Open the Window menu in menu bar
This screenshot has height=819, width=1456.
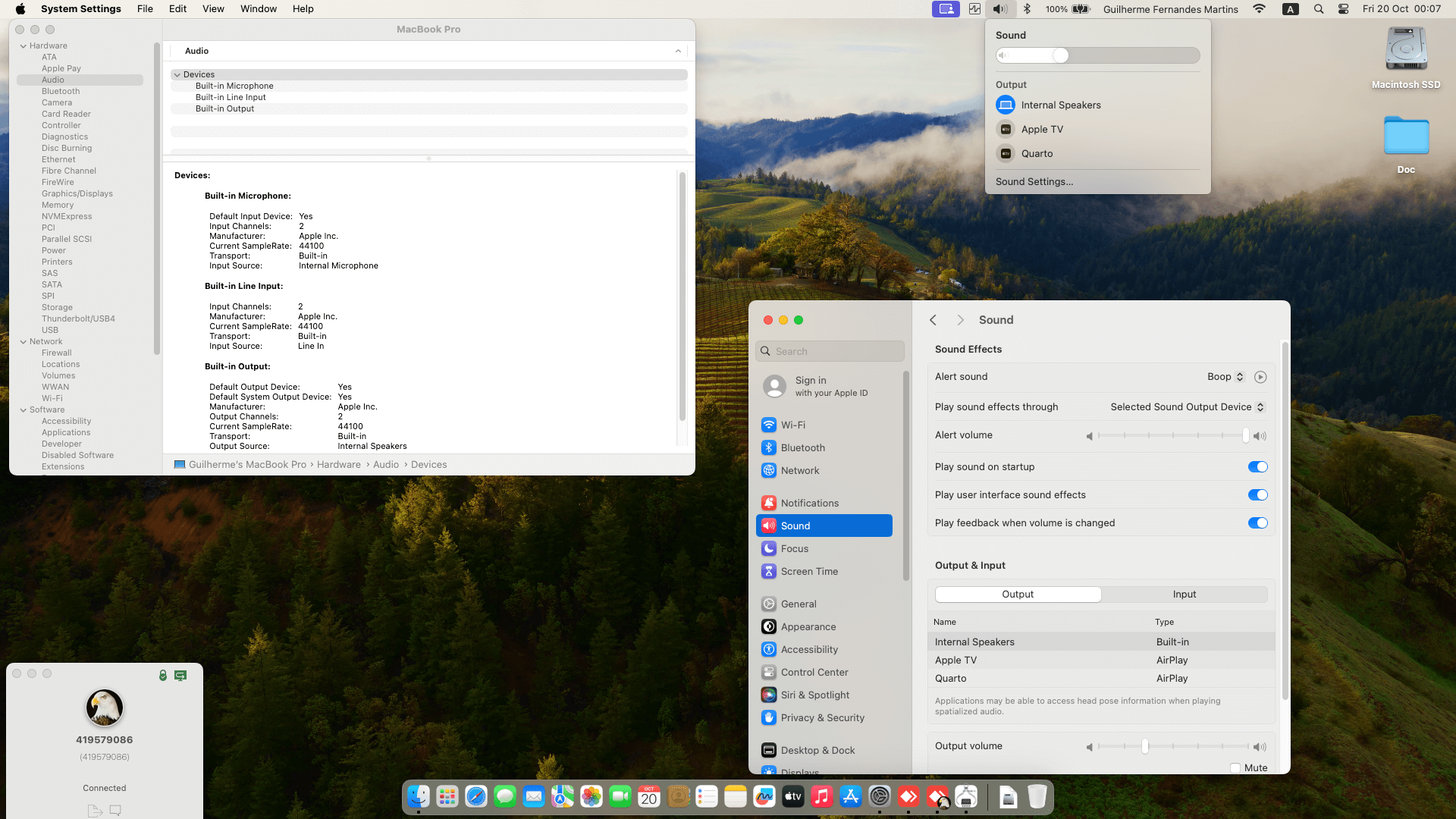point(258,9)
